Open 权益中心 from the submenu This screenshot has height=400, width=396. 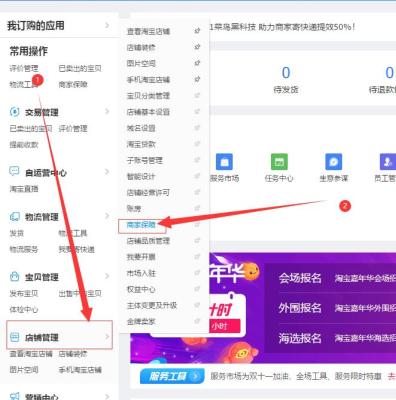[141, 289]
